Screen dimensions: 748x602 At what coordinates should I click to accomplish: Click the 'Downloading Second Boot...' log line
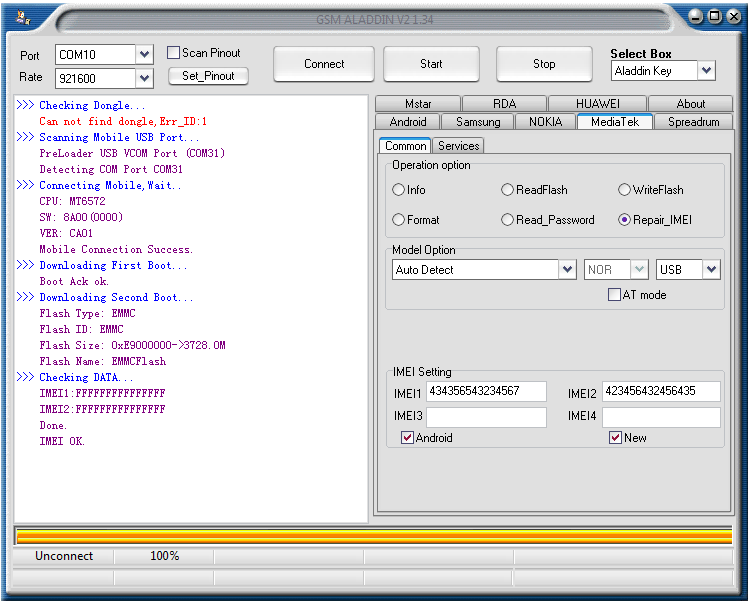(116, 297)
